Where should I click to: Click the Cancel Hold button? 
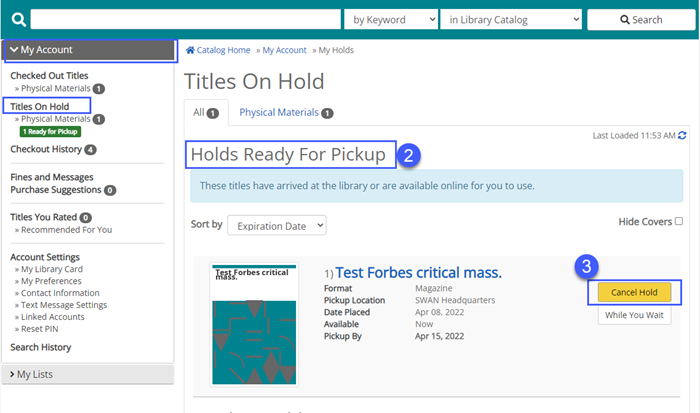(634, 292)
